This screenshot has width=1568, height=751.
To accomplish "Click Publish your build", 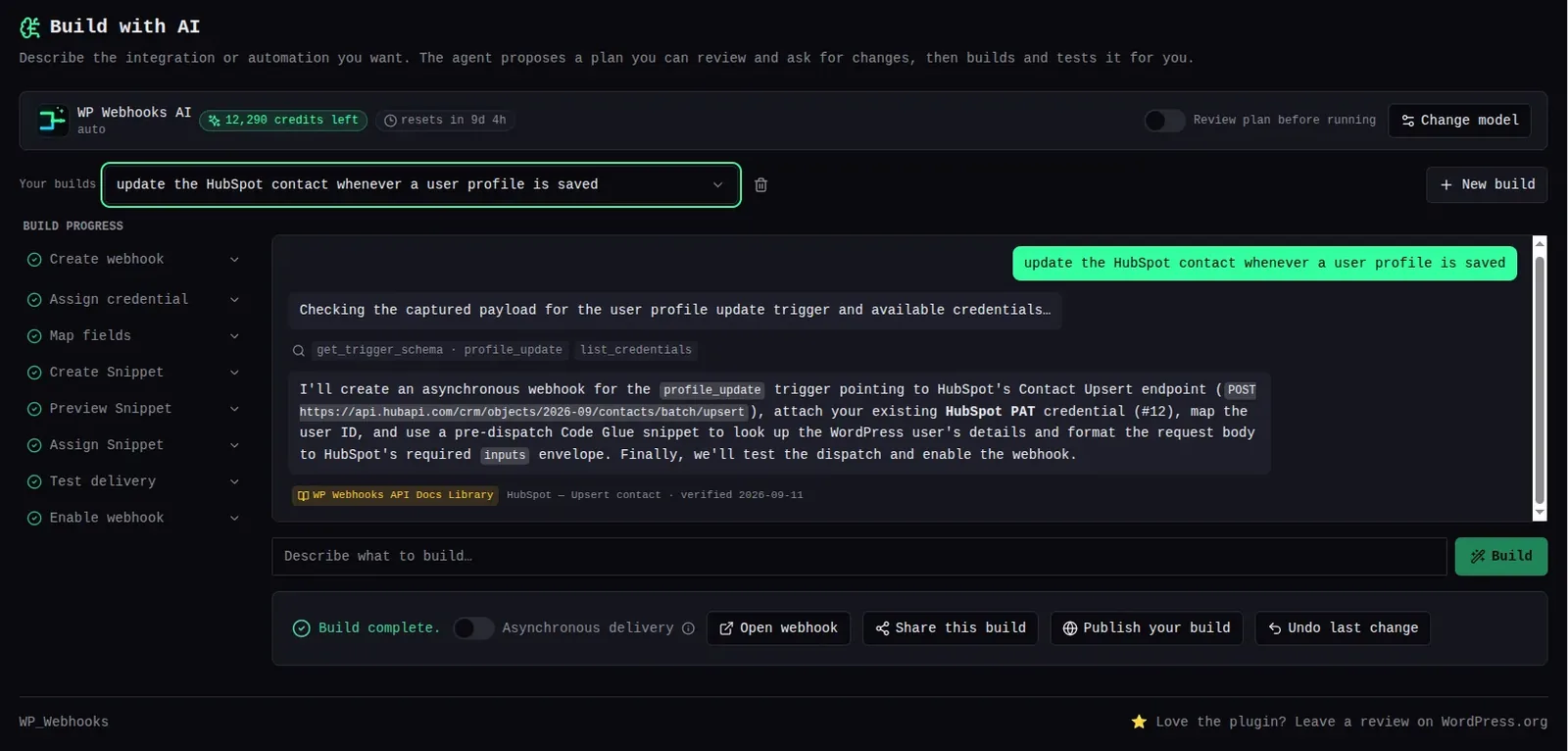I will coord(1146,628).
